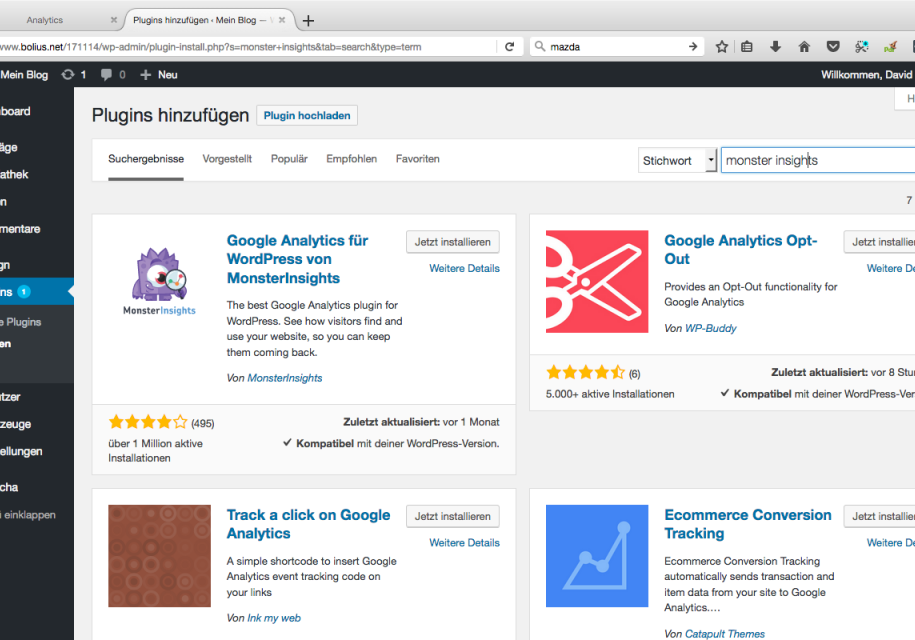Open the comments bubble icon showing 0
The width and height of the screenshot is (915, 640).
coord(113,75)
